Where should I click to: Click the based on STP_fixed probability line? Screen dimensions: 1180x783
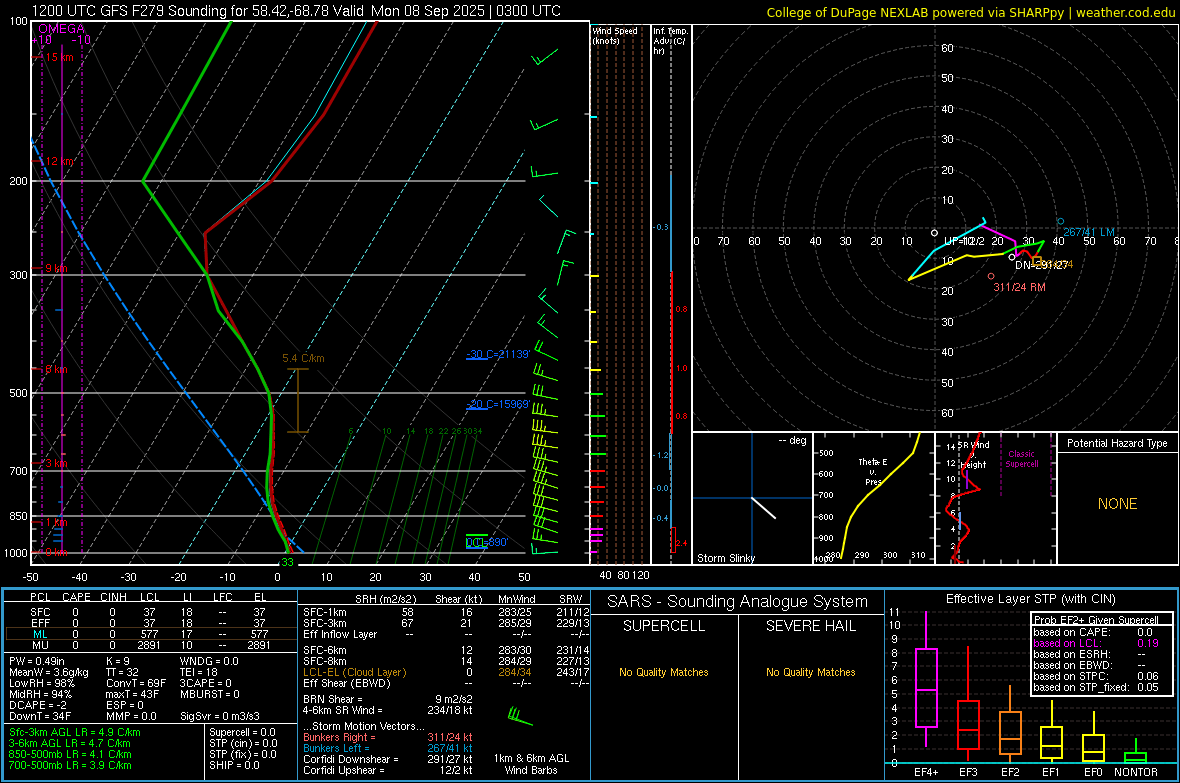1096,687
